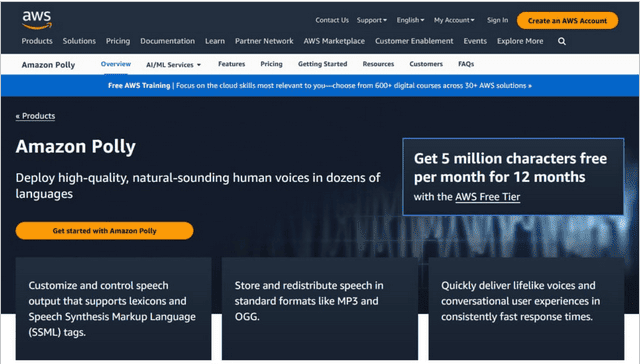640x364 pixels.
Task: Open AWS Marketplace menu
Action: coord(334,41)
